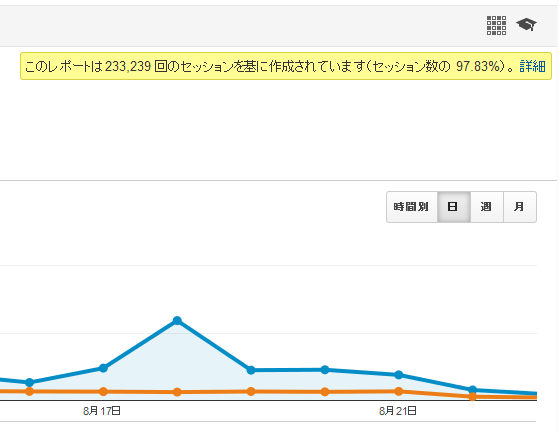Click orange data point below blue peak
Viewport: 558px width, 431px height.
pos(177,392)
